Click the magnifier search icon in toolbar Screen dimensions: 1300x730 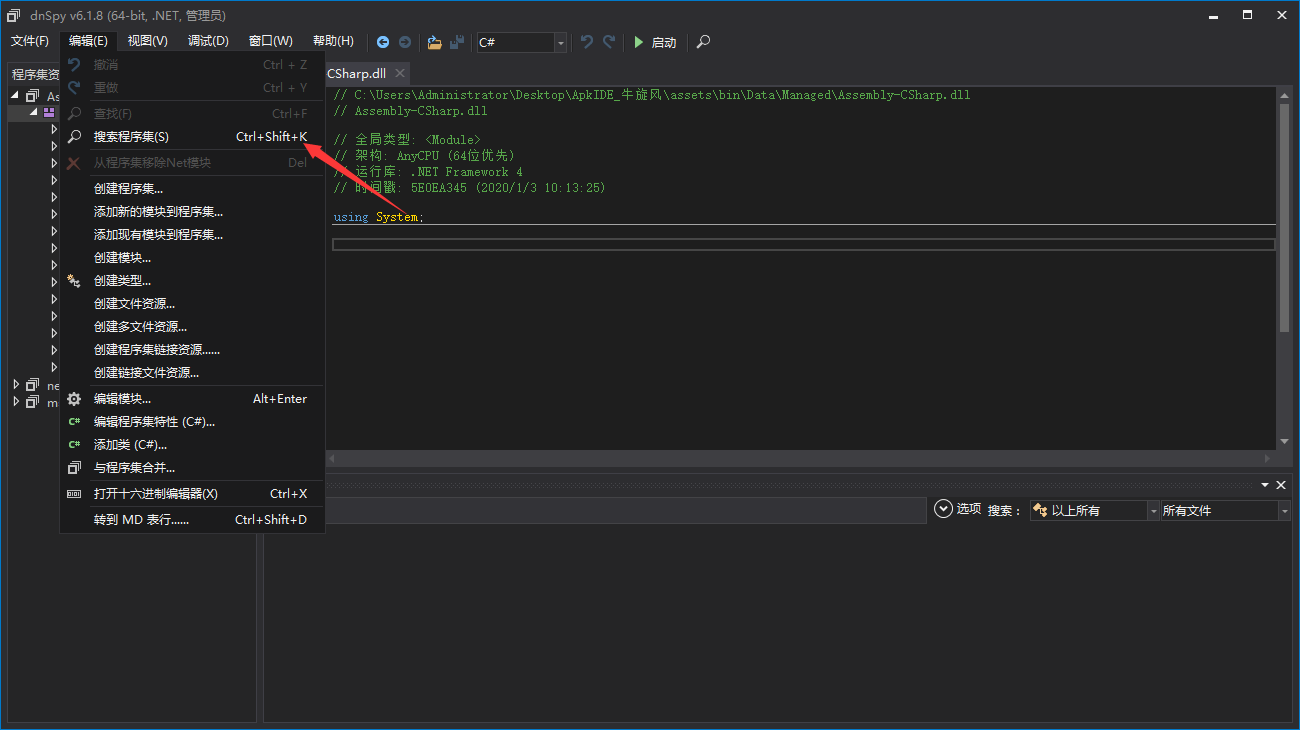703,42
